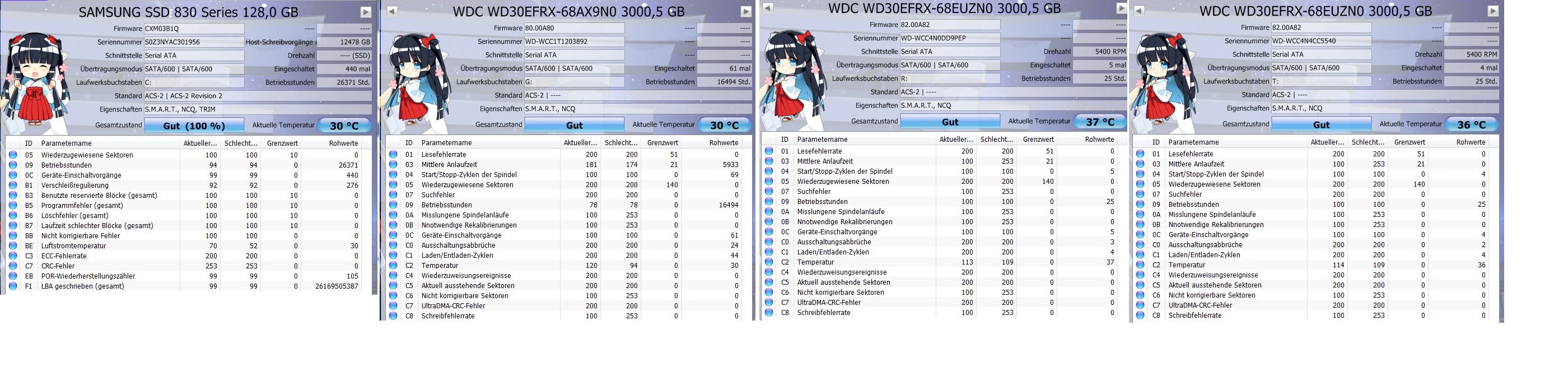Image resolution: width=1568 pixels, height=380 pixels.
Task: Click the Gut status button in R: panel
Action: click(x=950, y=122)
